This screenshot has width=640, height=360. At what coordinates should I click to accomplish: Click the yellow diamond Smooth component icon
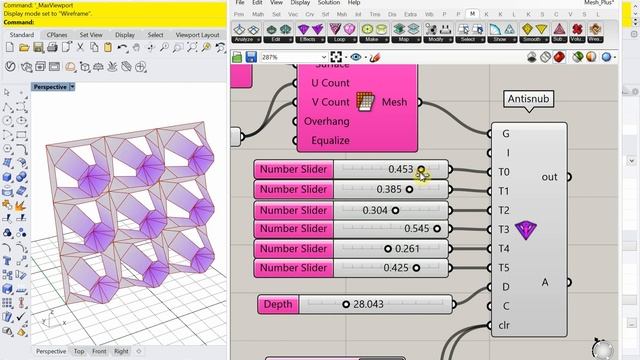point(527,29)
